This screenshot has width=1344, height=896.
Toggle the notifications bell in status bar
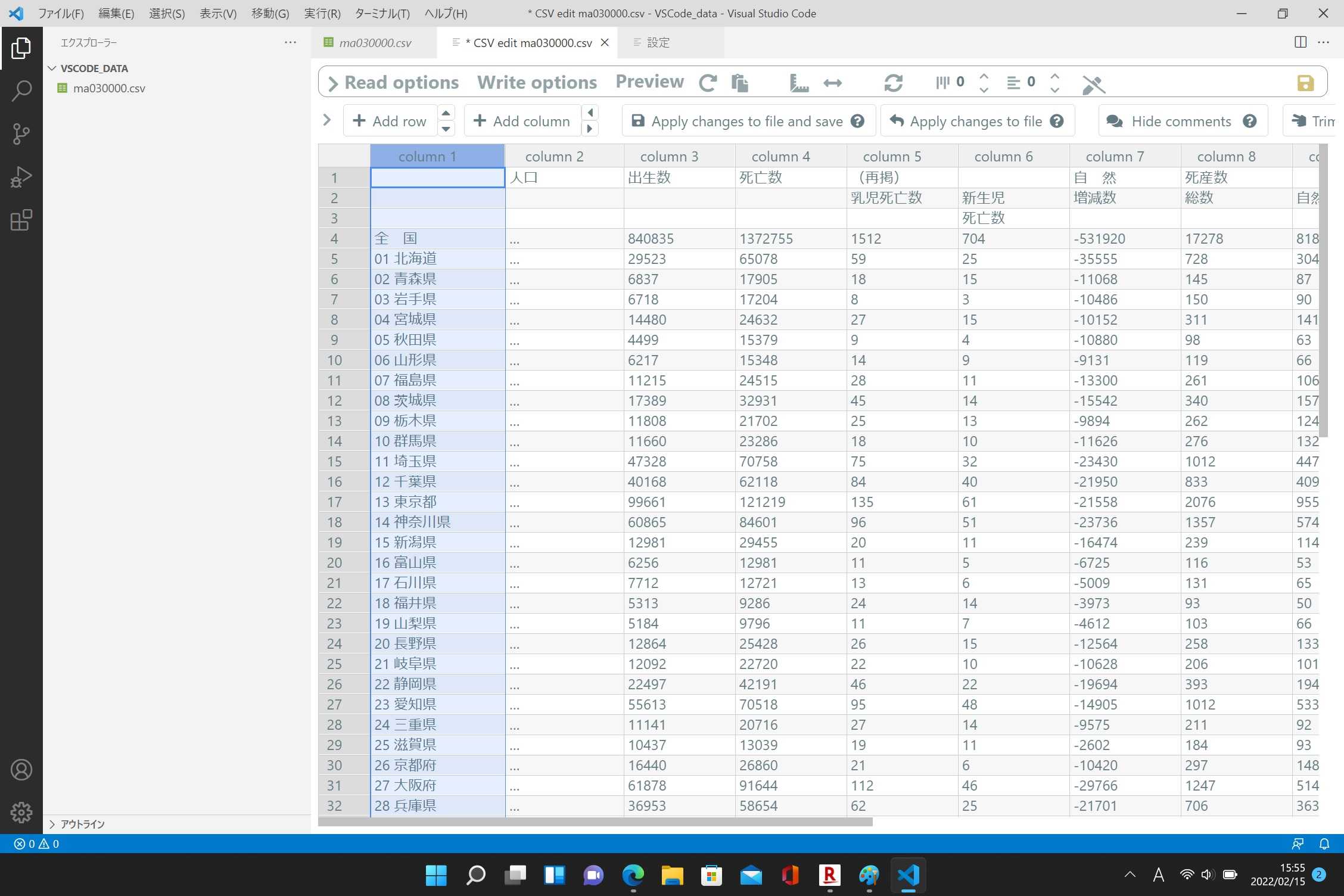[1324, 844]
